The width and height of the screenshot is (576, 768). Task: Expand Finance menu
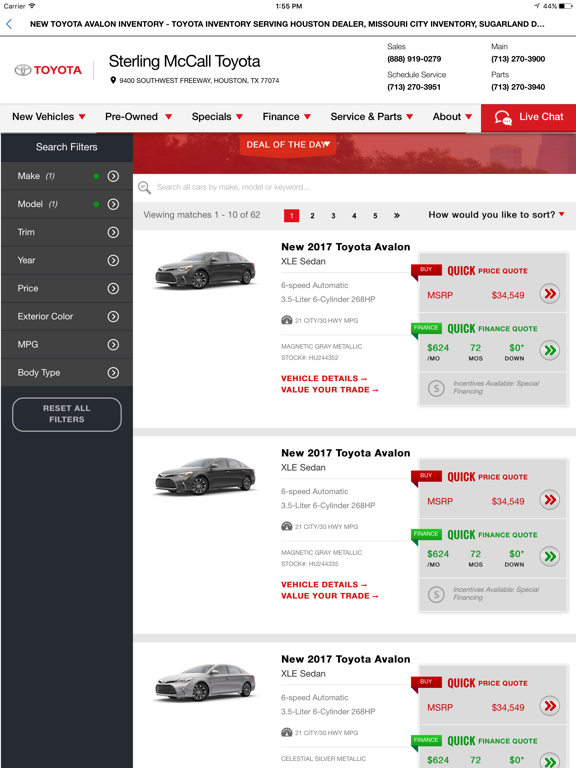click(287, 117)
